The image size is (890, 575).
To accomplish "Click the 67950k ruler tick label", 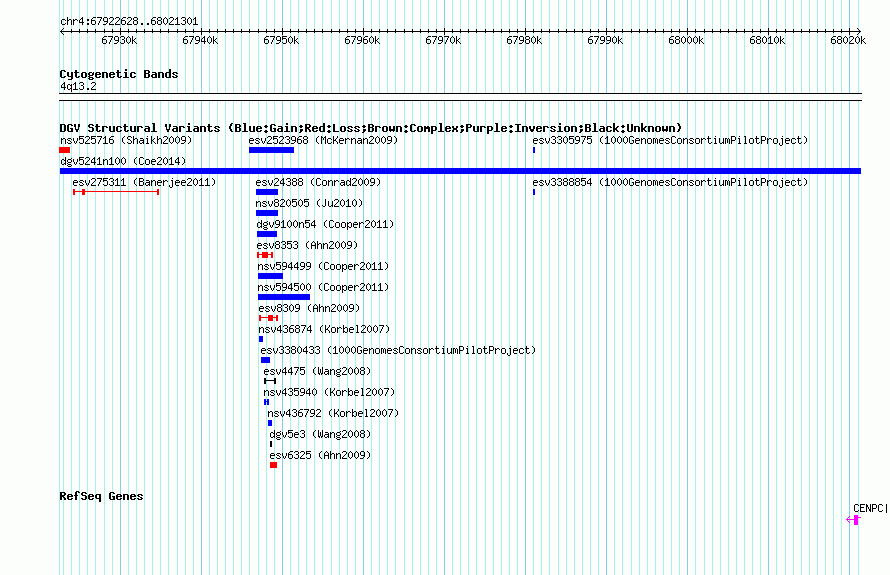I will (281, 40).
